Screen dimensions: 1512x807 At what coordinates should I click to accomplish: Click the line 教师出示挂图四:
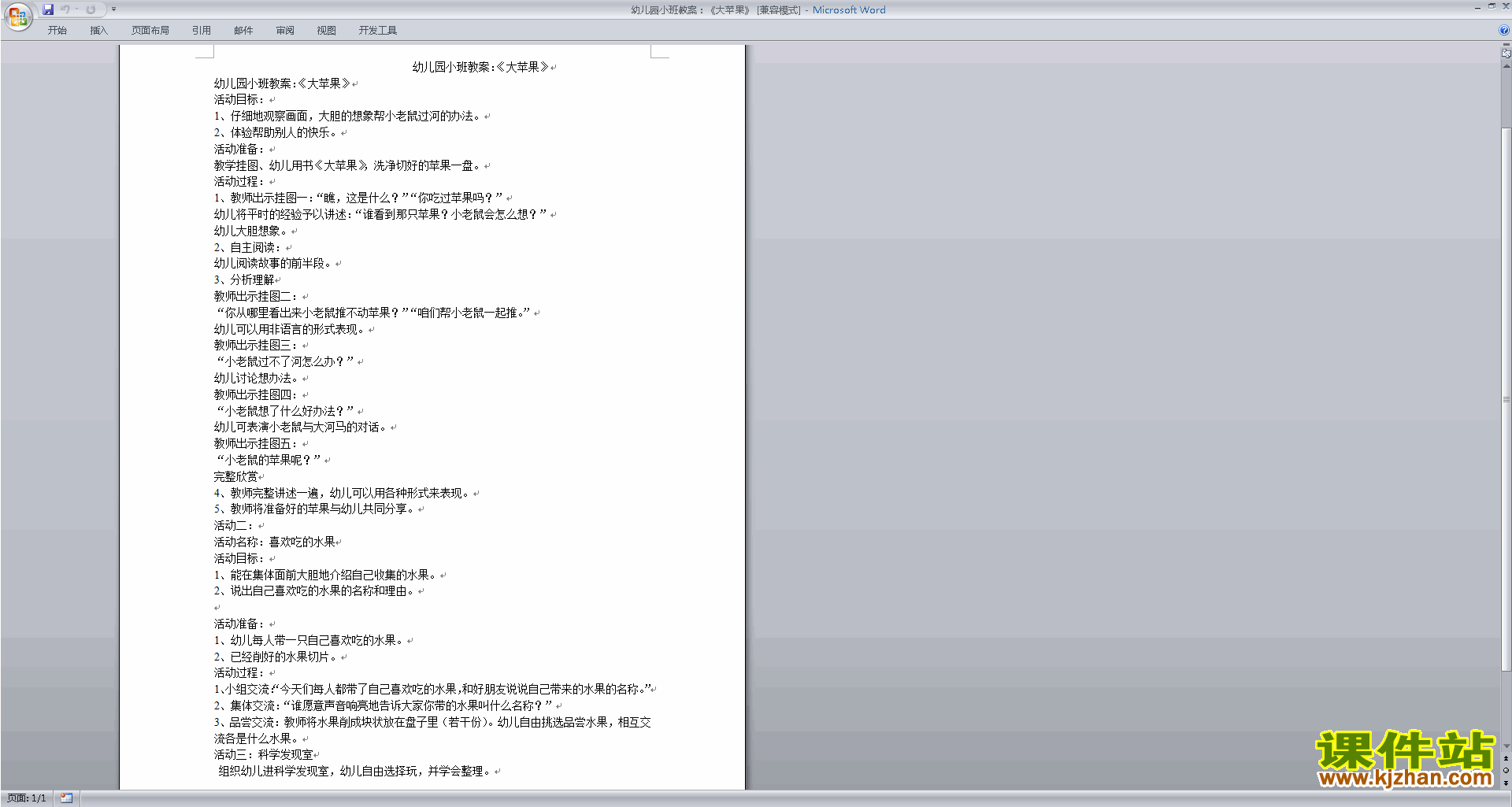[x=256, y=395]
